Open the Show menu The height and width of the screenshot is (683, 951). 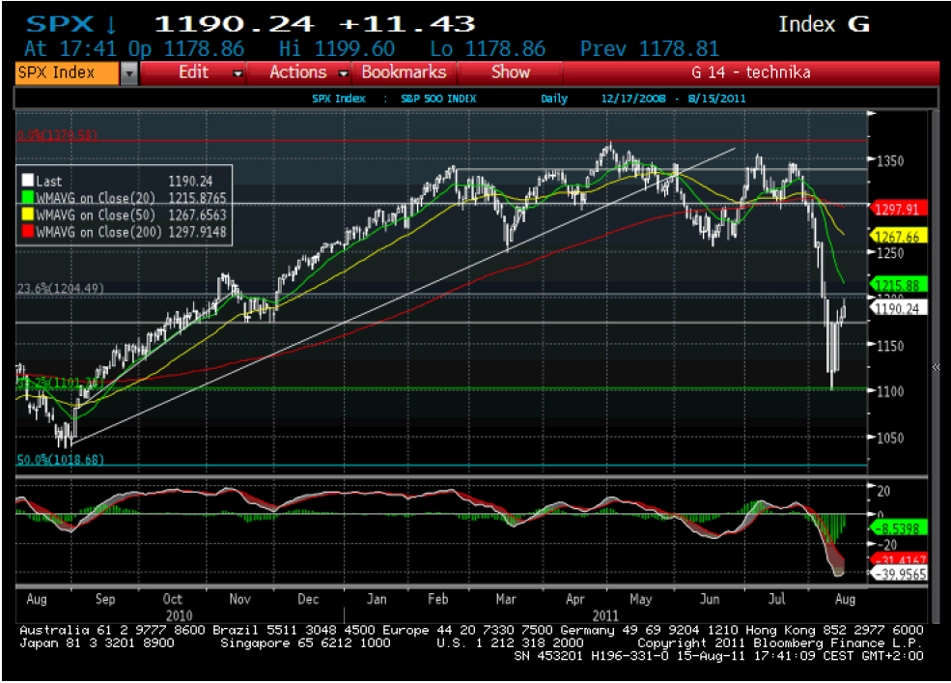[510, 73]
